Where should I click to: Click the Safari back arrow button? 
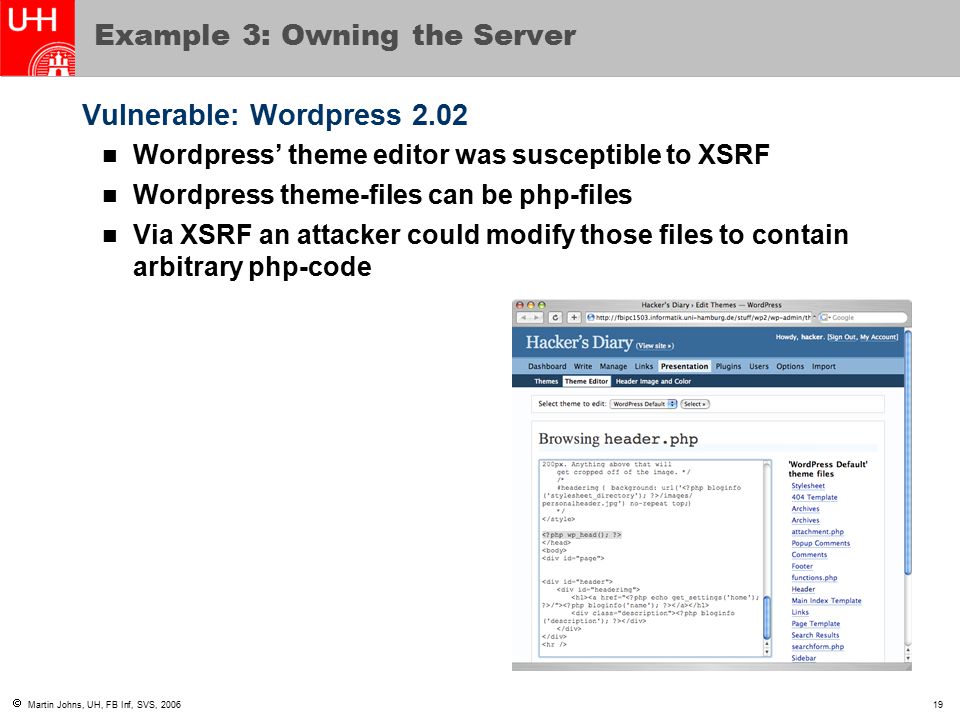pyautogui.click(x=523, y=318)
